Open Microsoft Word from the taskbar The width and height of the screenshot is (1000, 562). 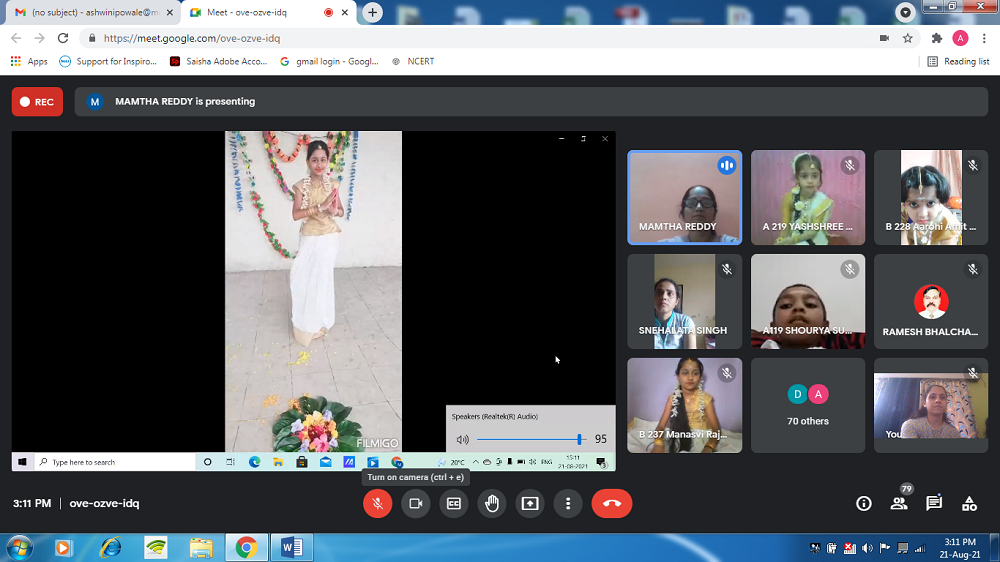point(291,547)
